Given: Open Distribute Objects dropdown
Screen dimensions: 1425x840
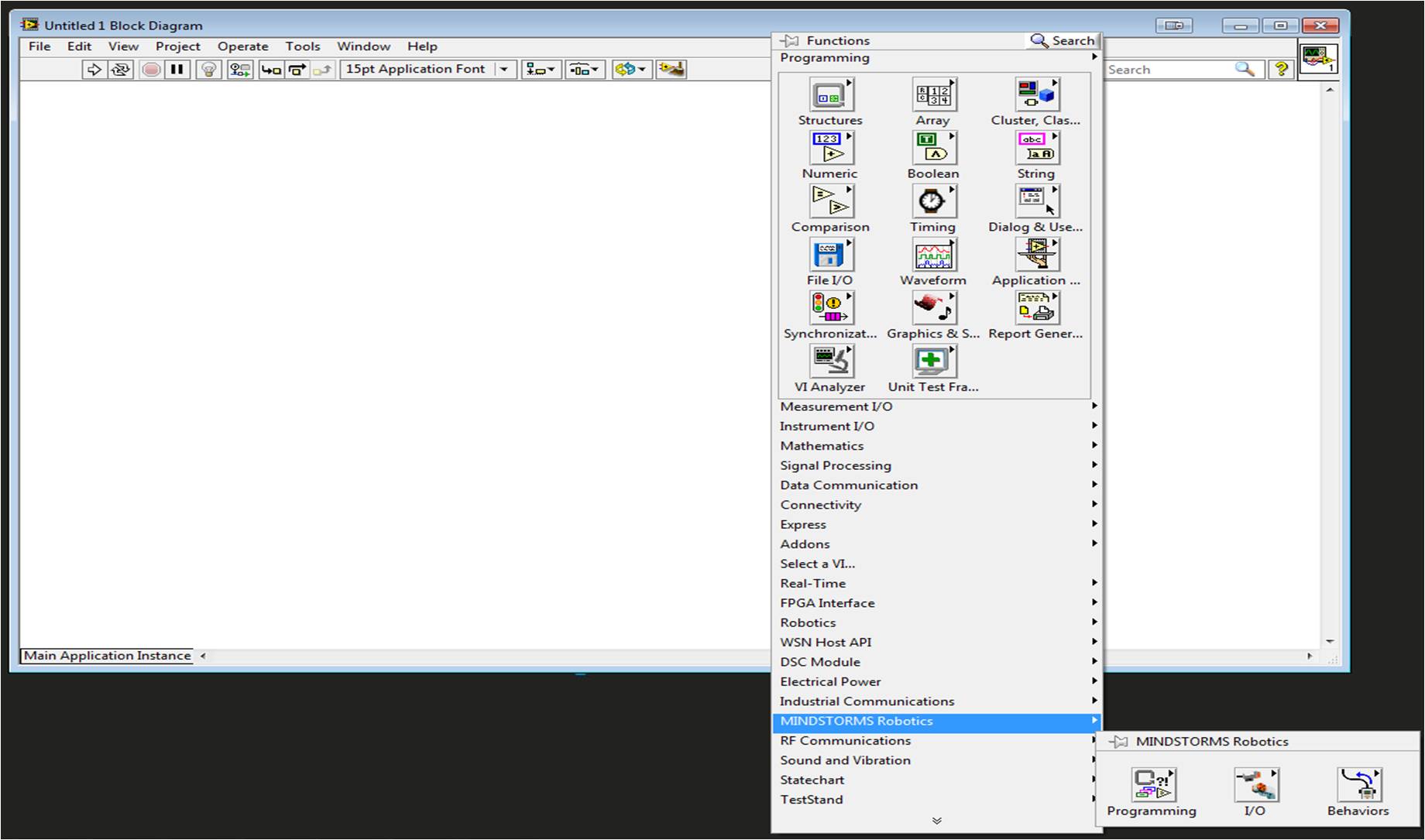Looking at the screenshot, I should (x=585, y=70).
